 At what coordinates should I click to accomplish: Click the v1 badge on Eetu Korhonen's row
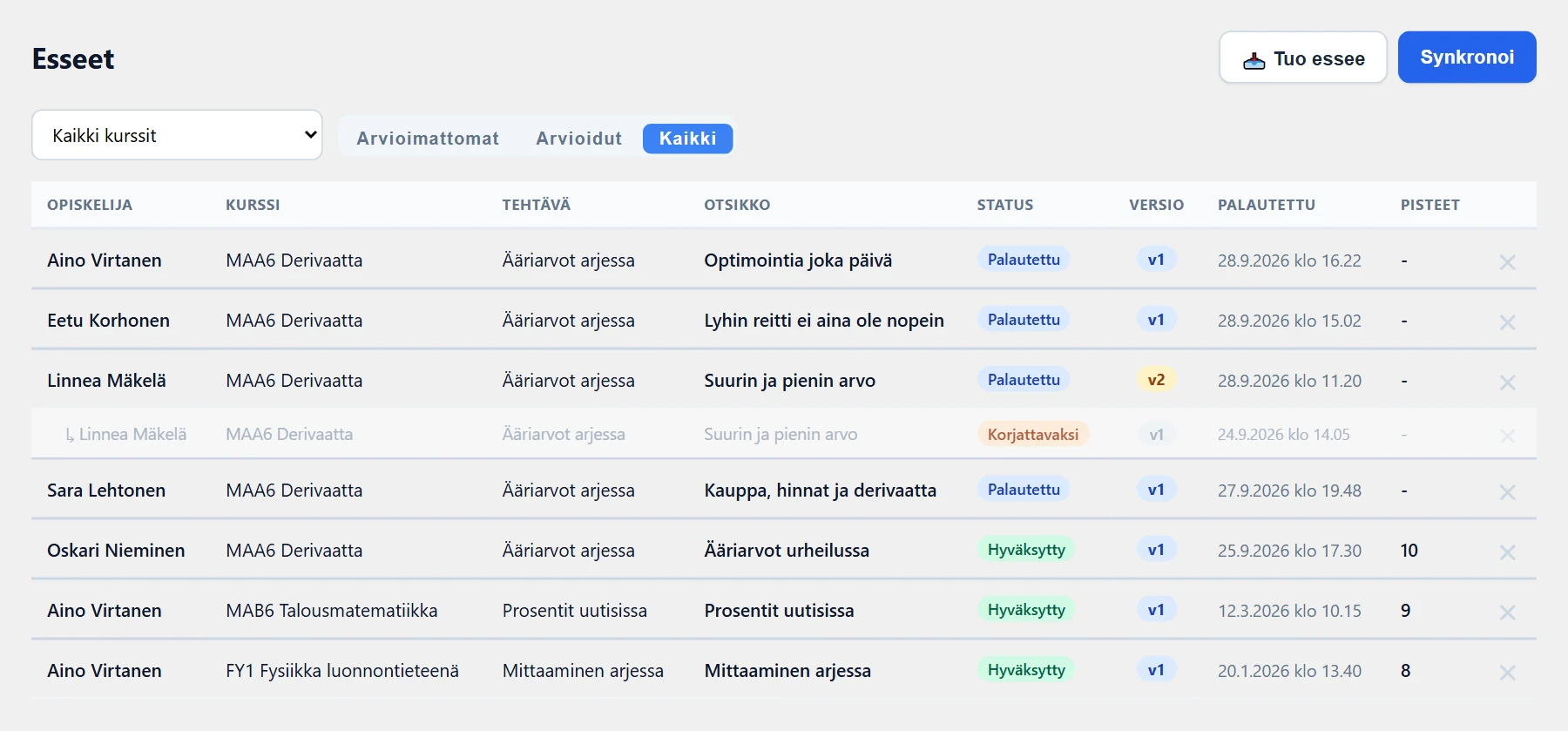(1156, 320)
